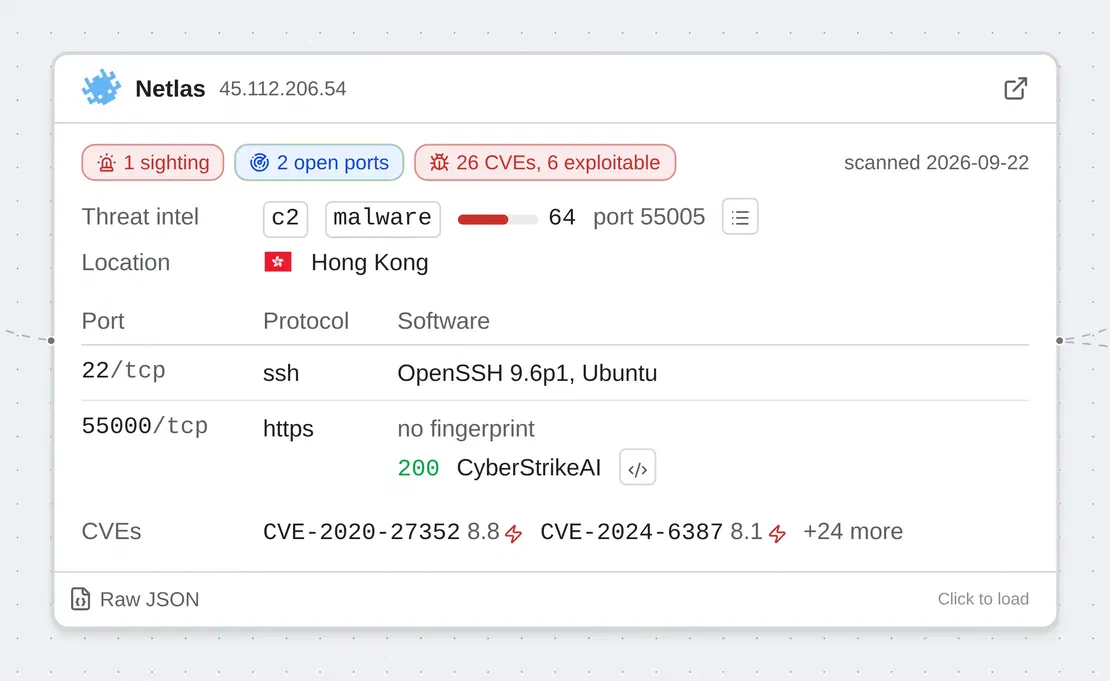Click the Port column header
Image resolution: width=1110 pixels, height=681 pixels.
coord(103,321)
